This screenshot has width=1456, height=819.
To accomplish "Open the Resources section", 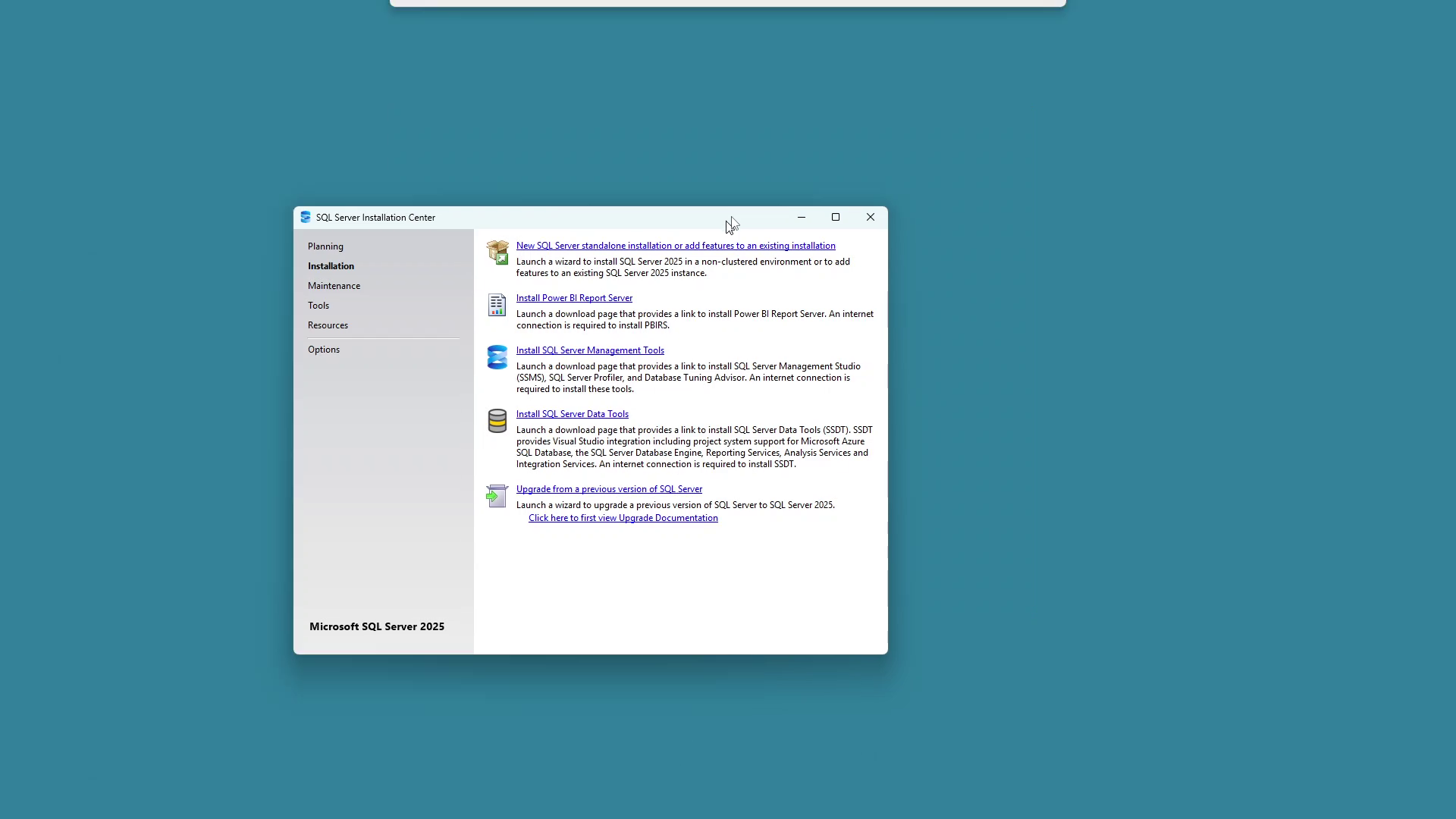I will coord(328,325).
